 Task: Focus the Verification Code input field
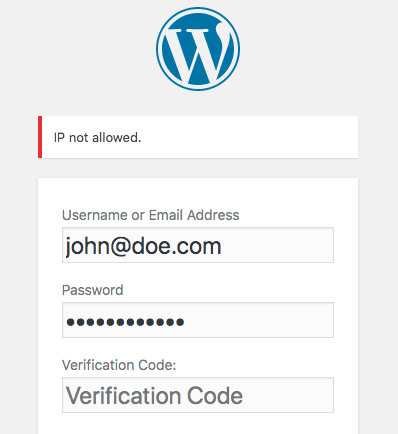point(198,395)
